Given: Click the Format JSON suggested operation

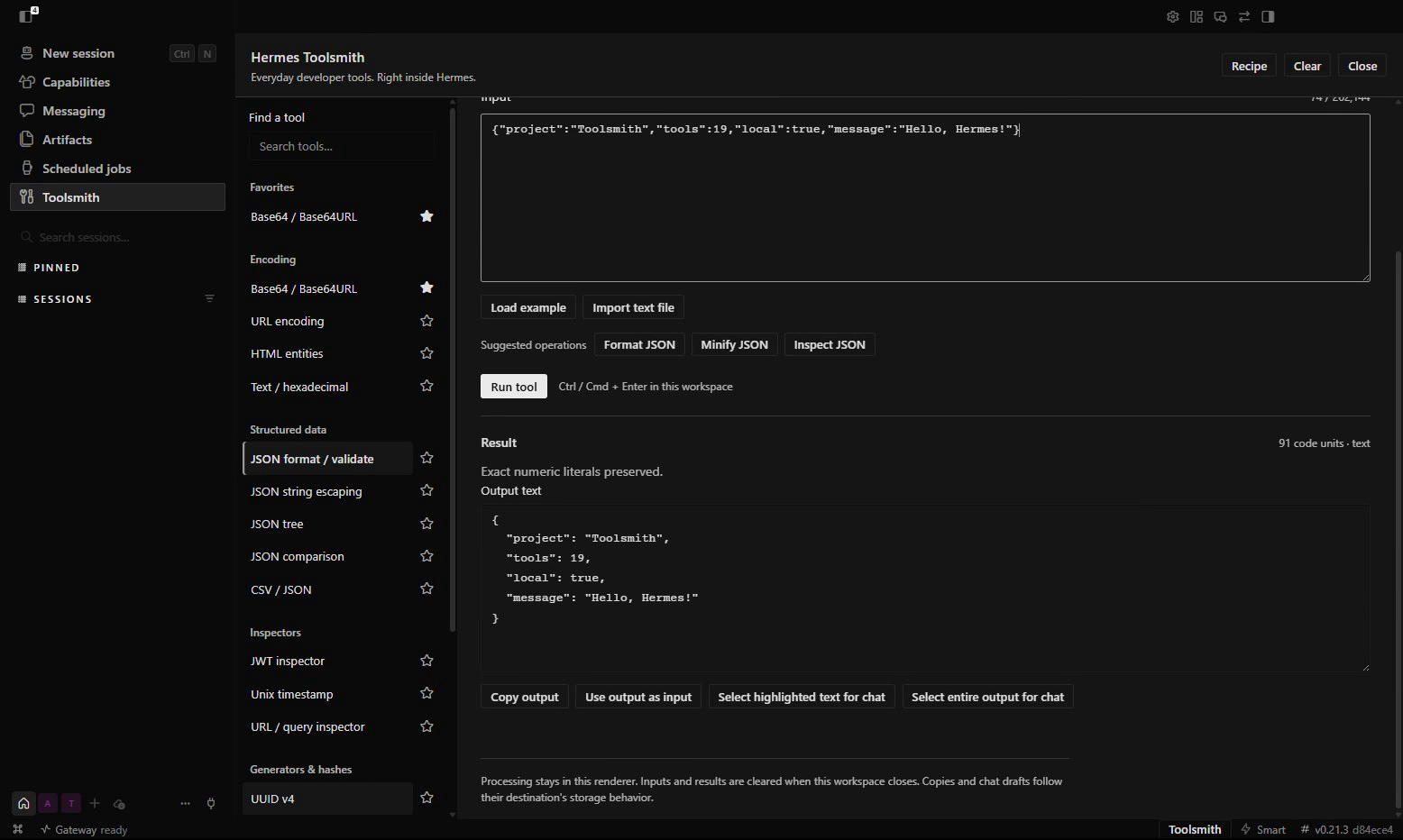Looking at the screenshot, I should click(639, 344).
